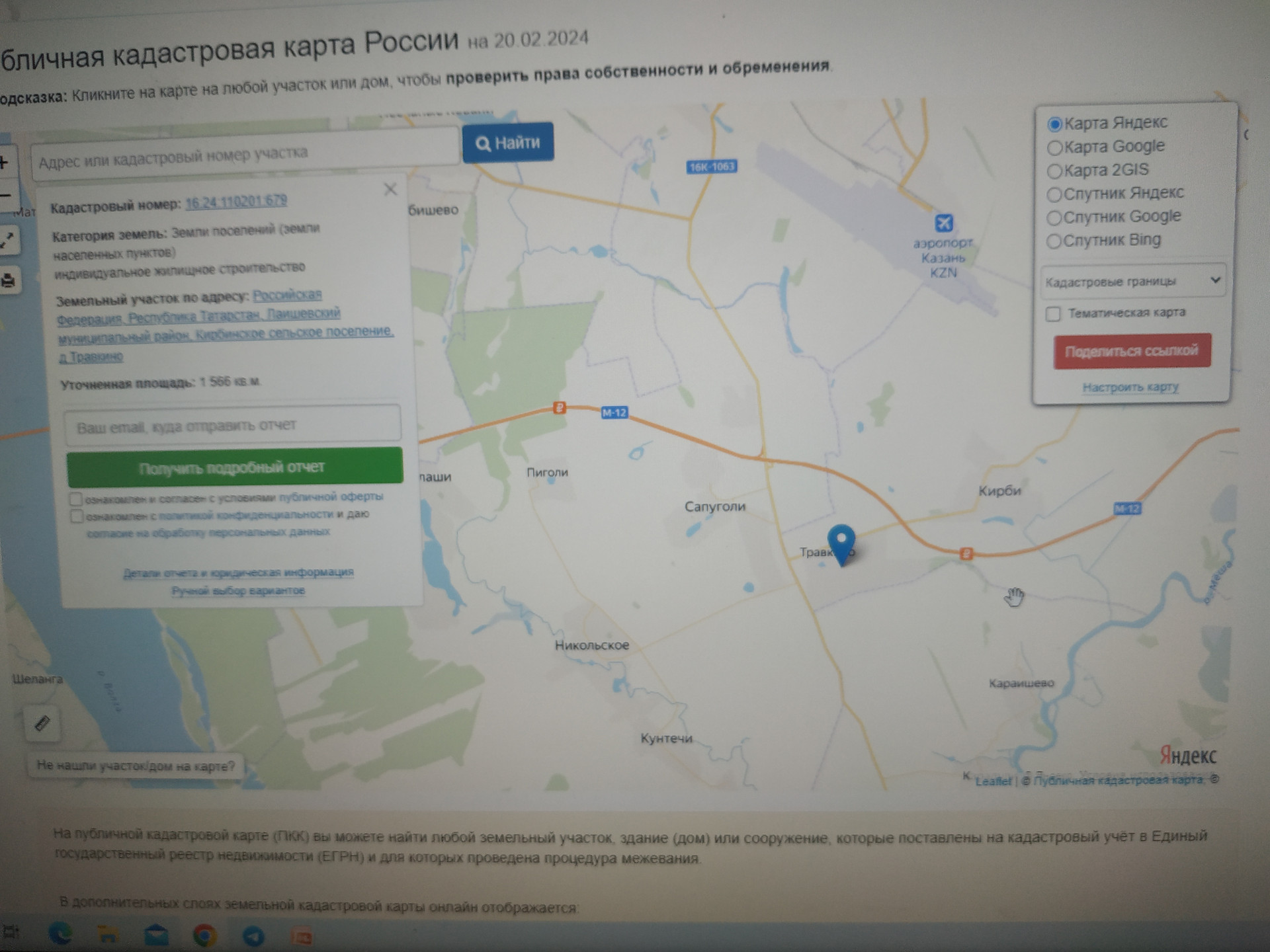
Task: Open Chrome from the taskbar
Action: coord(205,935)
